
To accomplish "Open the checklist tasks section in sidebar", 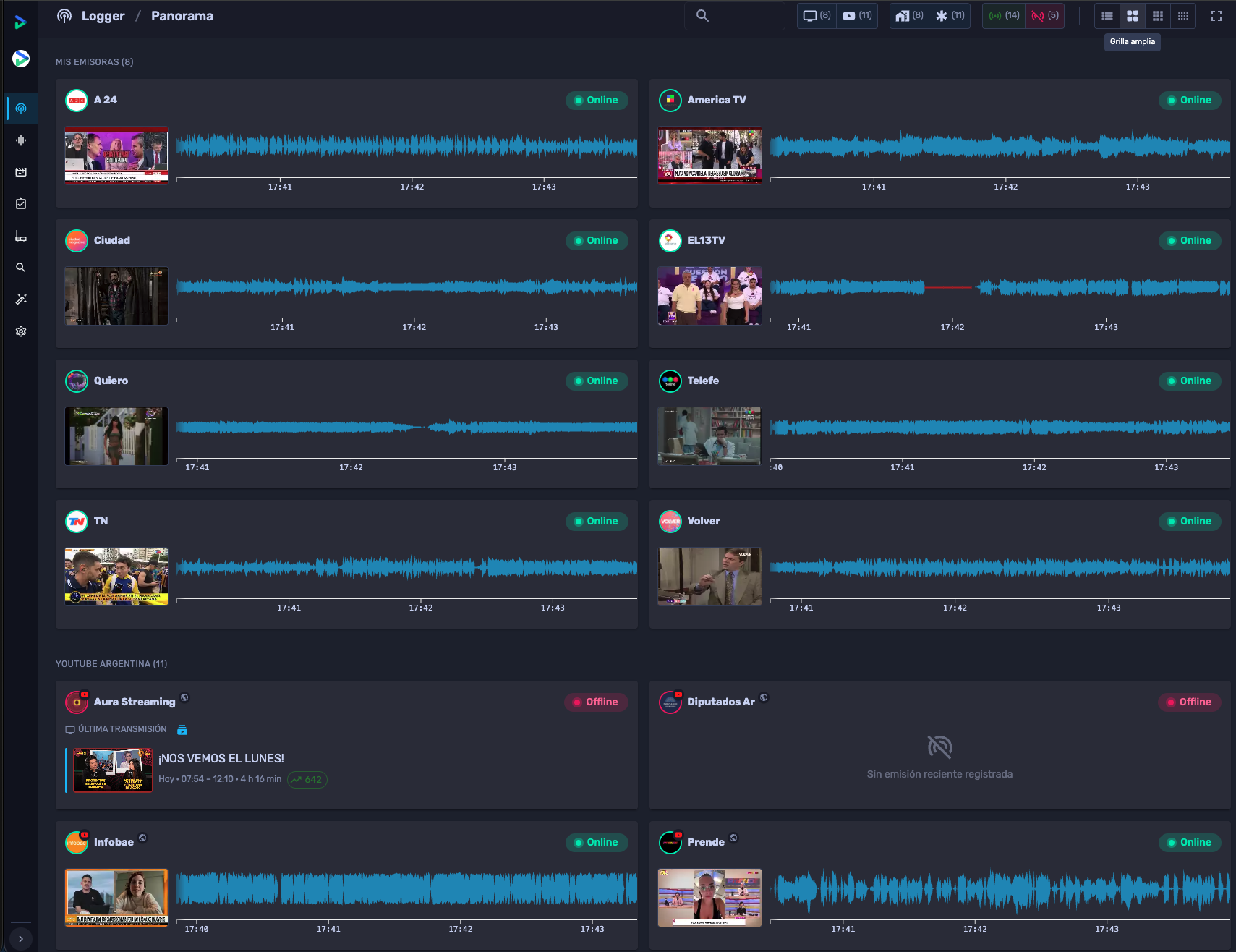I will [x=21, y=204].
